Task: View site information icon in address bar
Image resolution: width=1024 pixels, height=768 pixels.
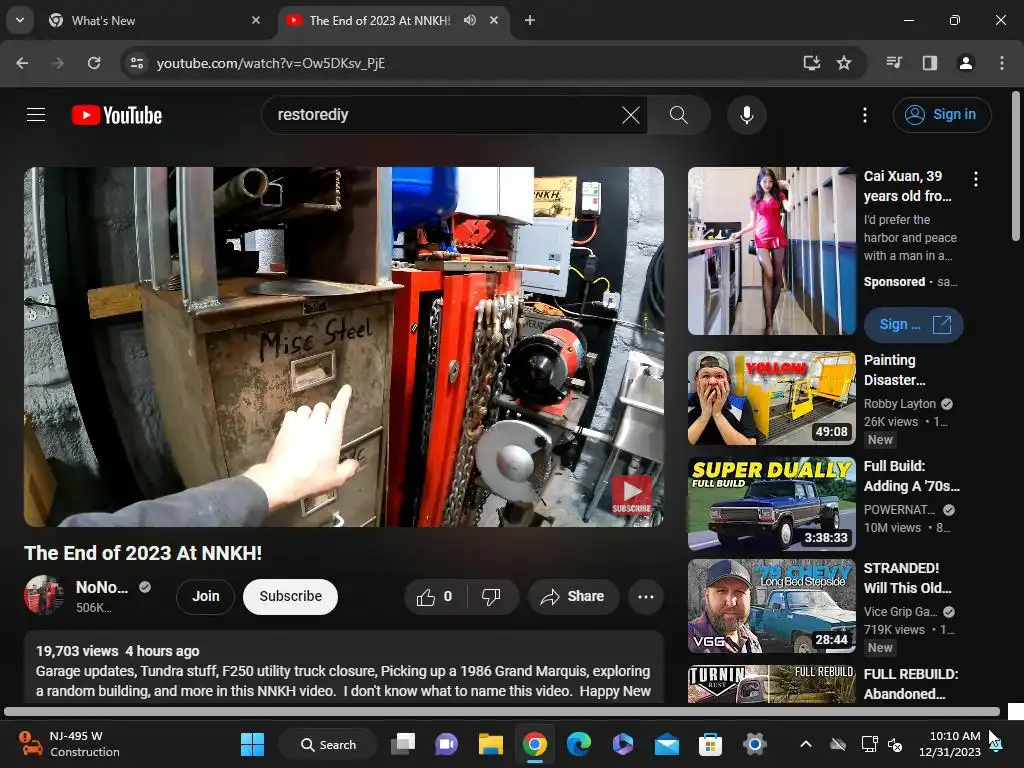Action: [x=136, y=63]
